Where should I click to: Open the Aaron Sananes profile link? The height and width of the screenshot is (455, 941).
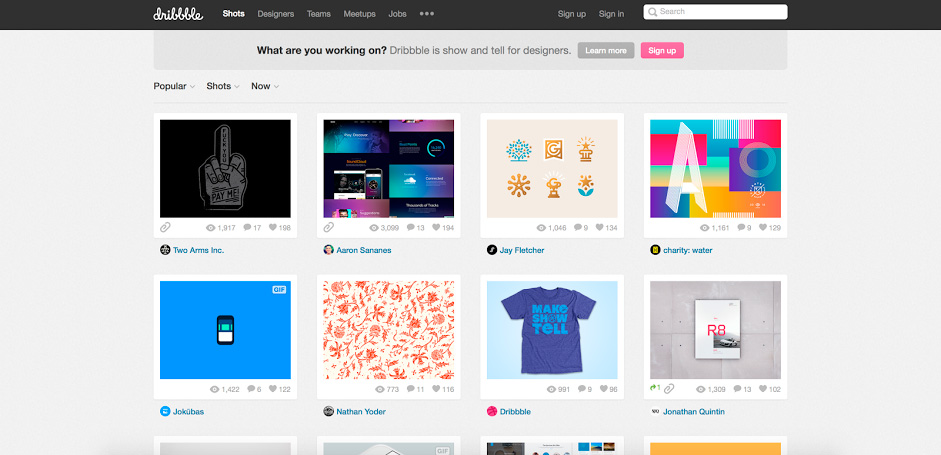(364, 250)
